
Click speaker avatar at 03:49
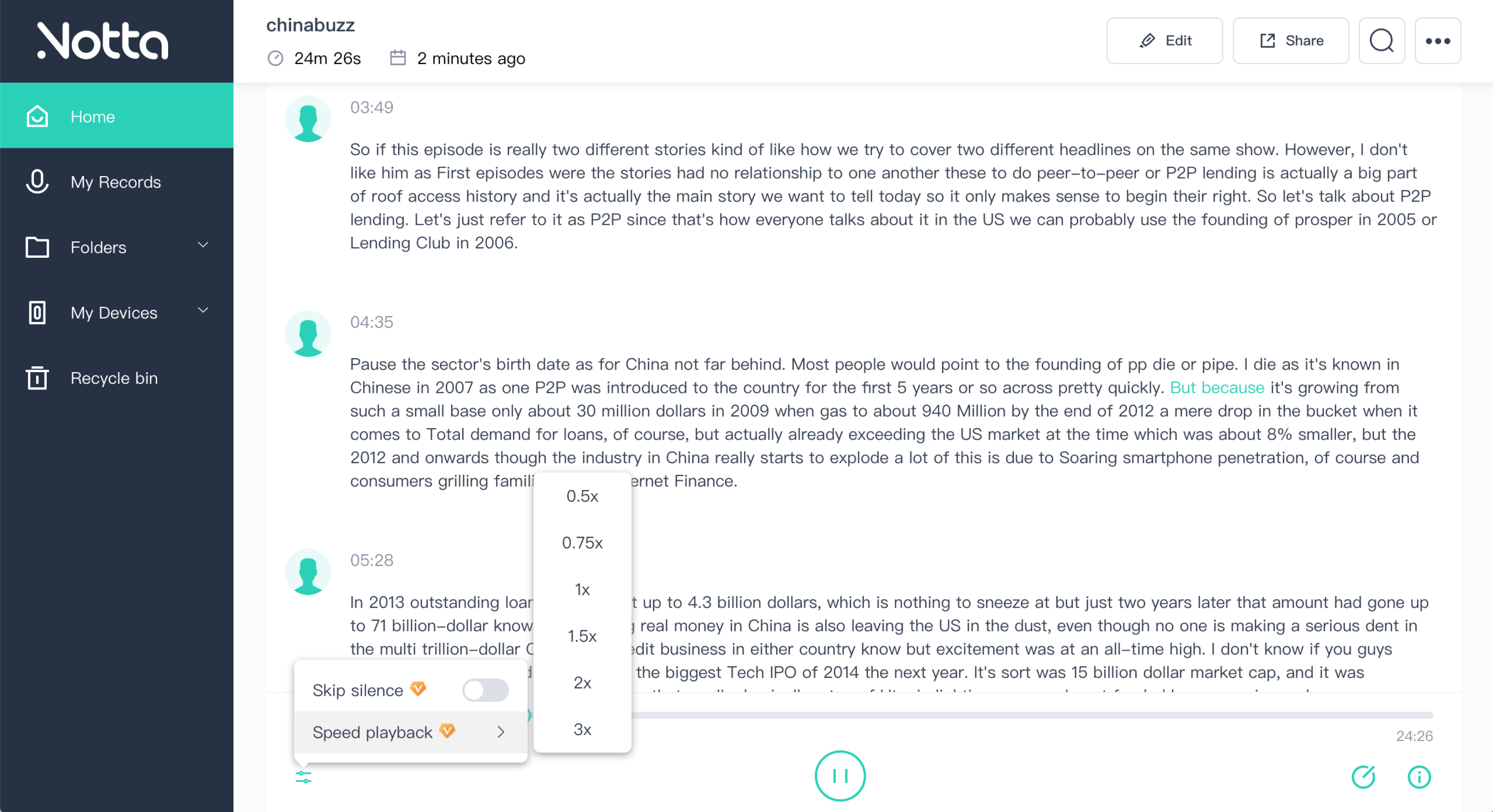308,119
